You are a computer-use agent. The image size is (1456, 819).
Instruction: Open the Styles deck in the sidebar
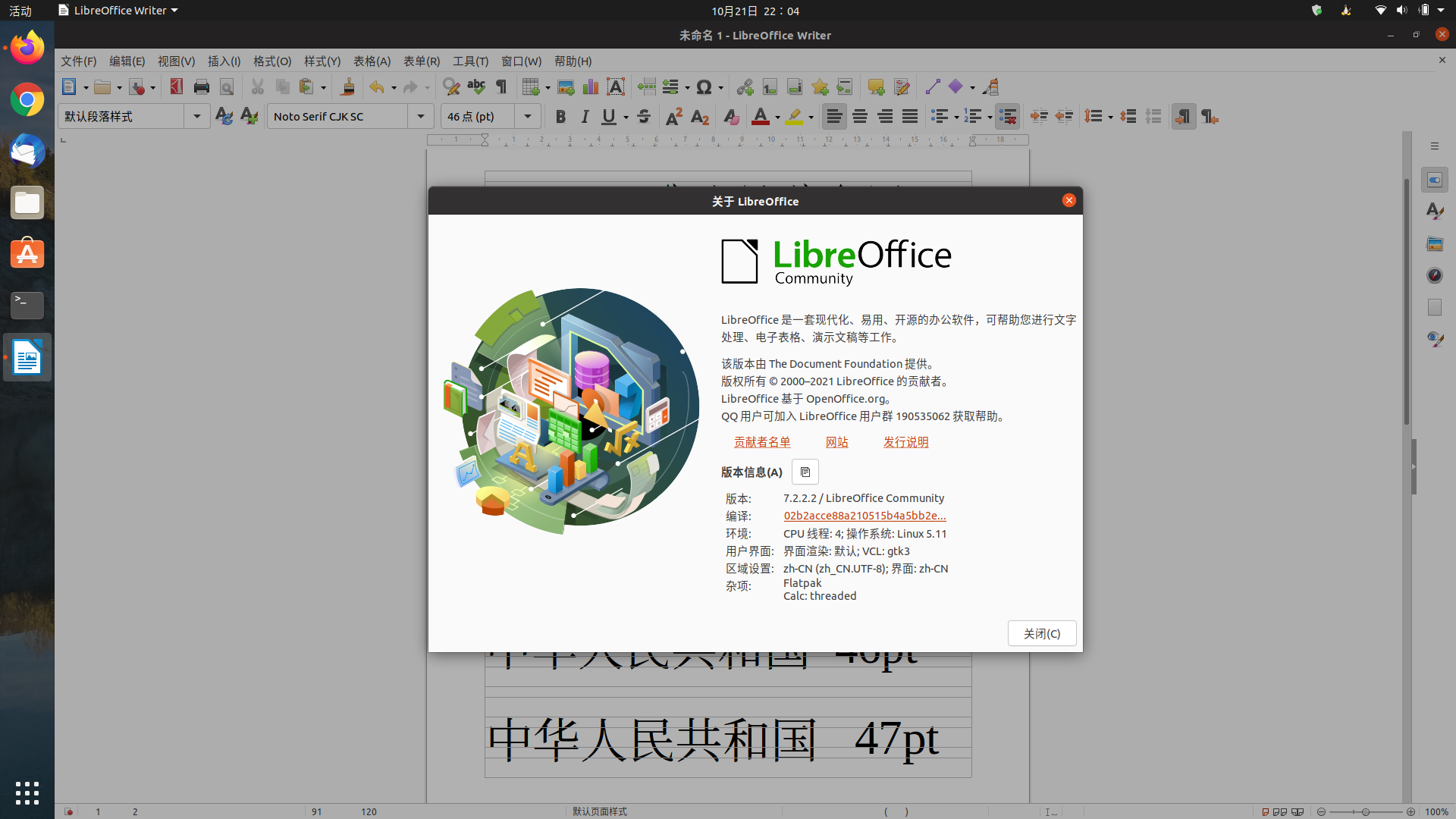pos(1434,212)
